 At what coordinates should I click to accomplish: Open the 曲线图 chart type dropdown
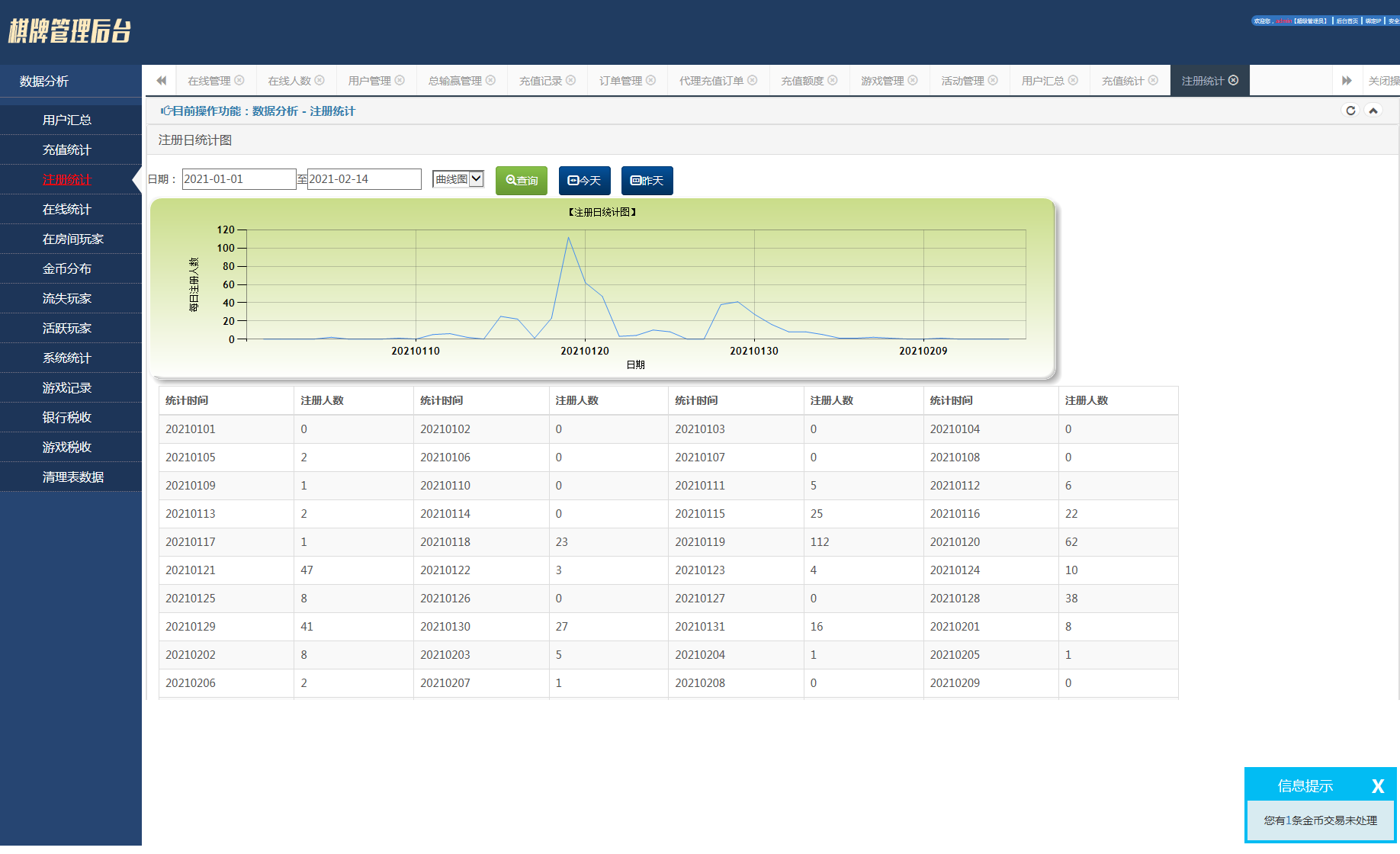(458, 179)
